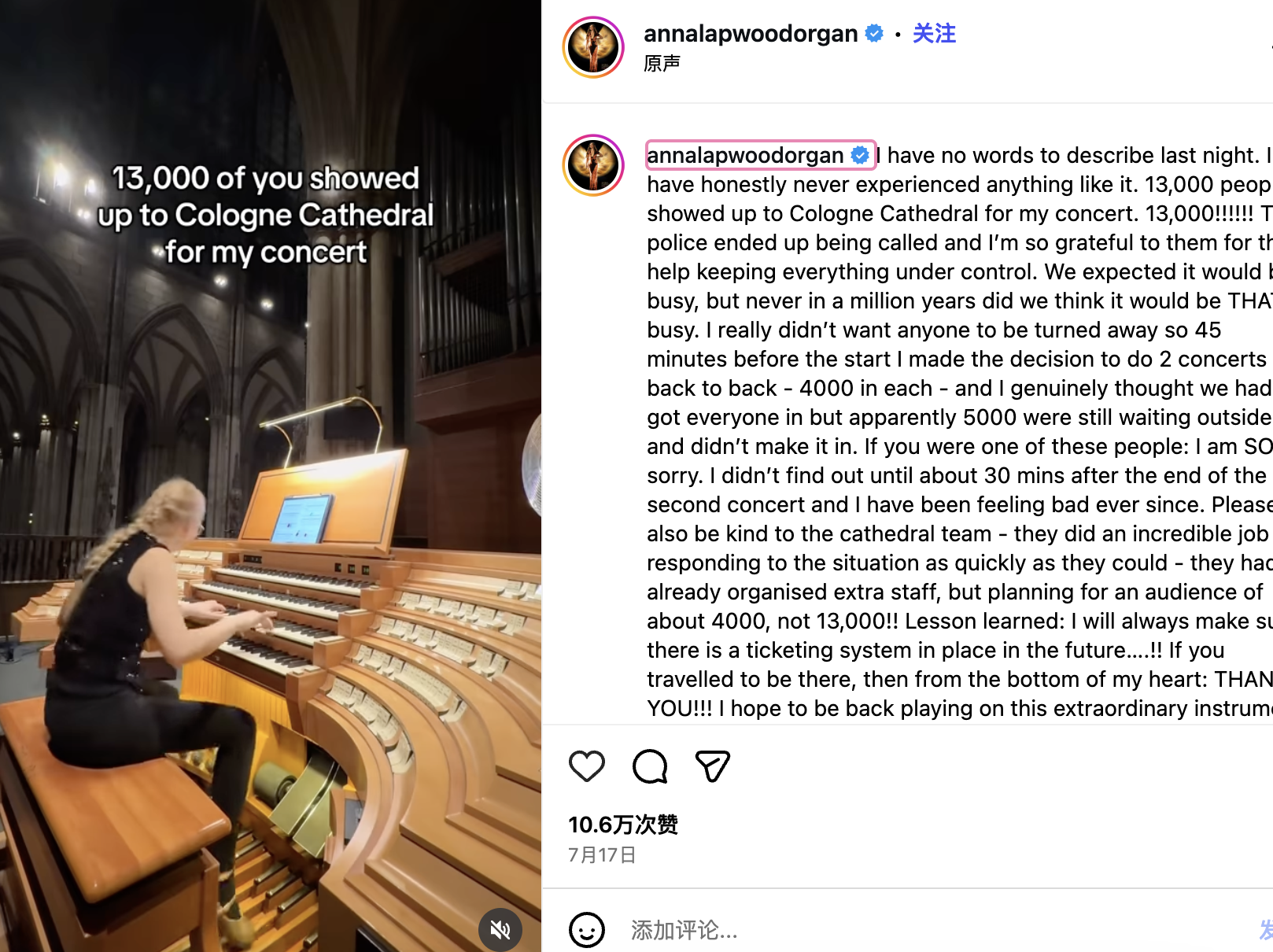
Task: Unmute the video with the speaker icon
Action: pos(500,930)
